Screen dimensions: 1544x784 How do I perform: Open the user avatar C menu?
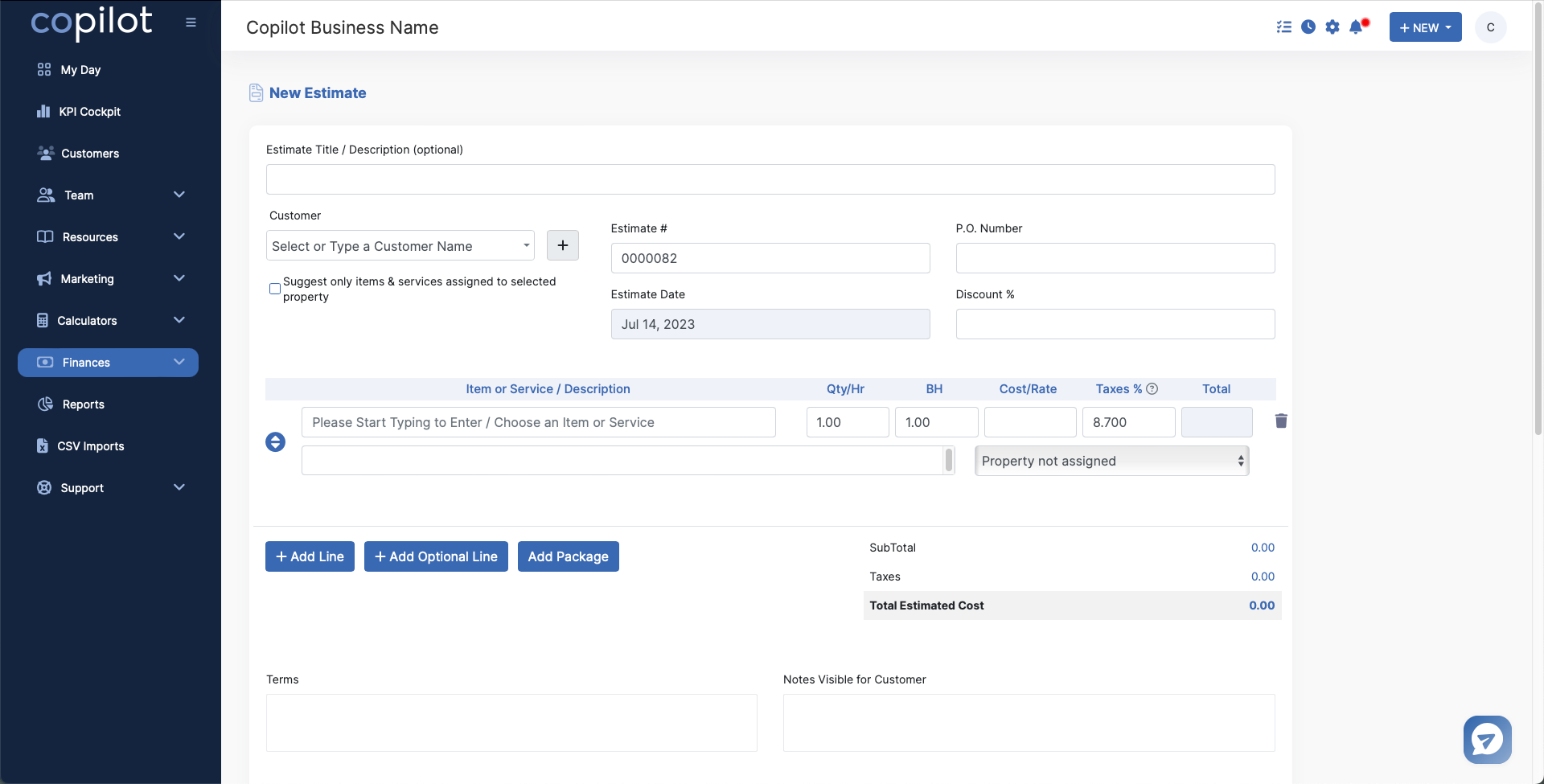[1490, 27]
